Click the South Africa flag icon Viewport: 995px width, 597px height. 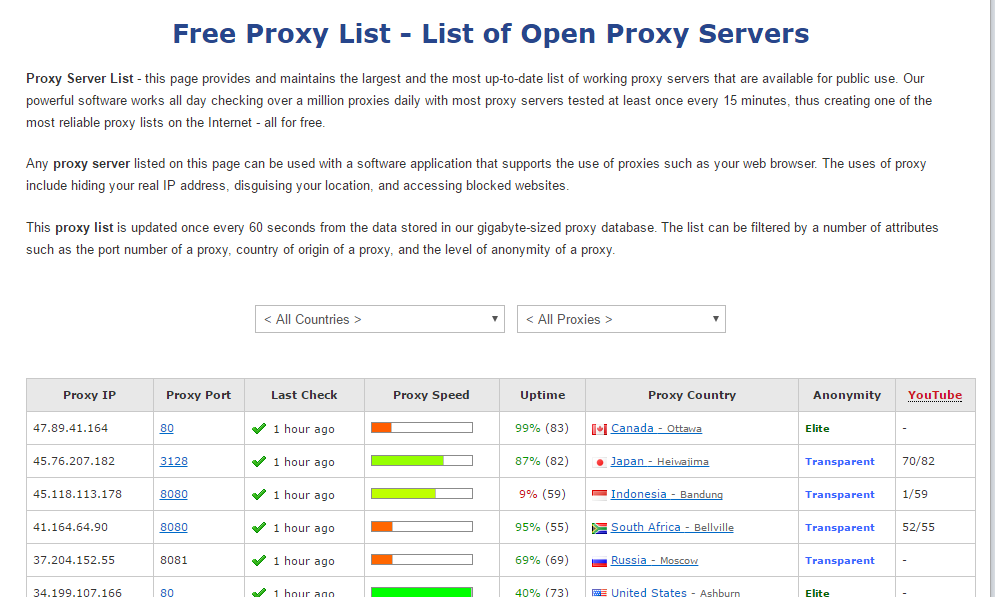[599, 528]
